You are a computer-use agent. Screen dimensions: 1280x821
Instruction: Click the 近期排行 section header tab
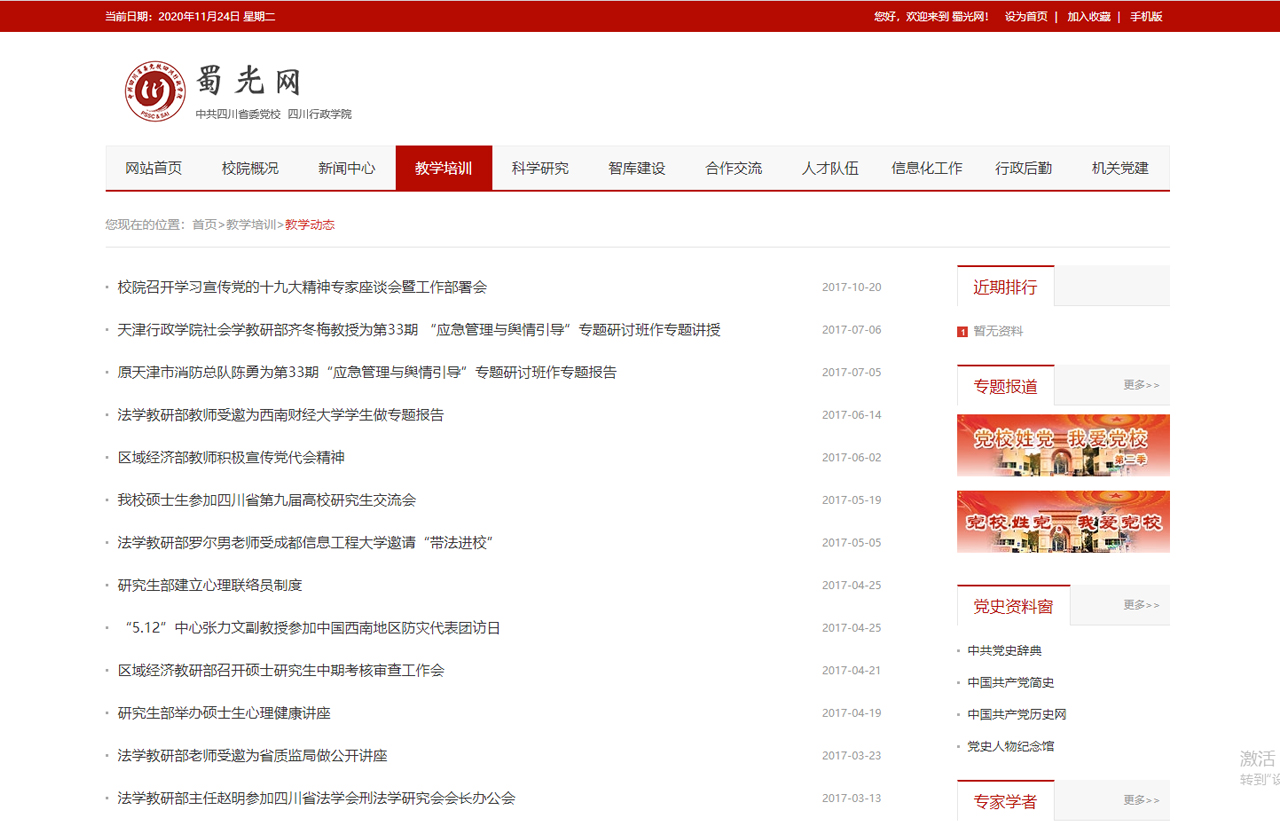pyautogui.click(x=1005, y=287)
